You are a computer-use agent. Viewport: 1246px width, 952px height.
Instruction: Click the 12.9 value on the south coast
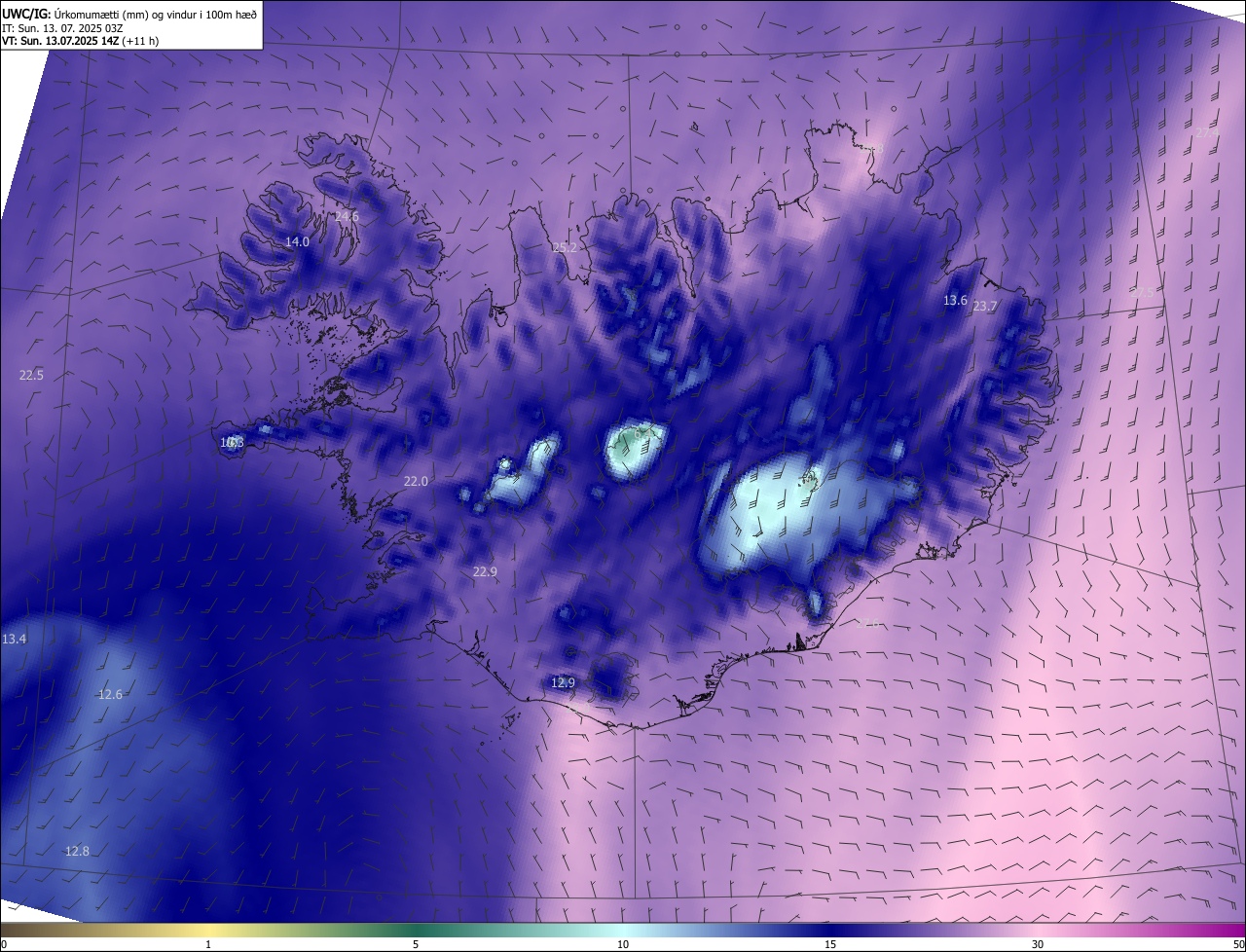click(563, 682)
